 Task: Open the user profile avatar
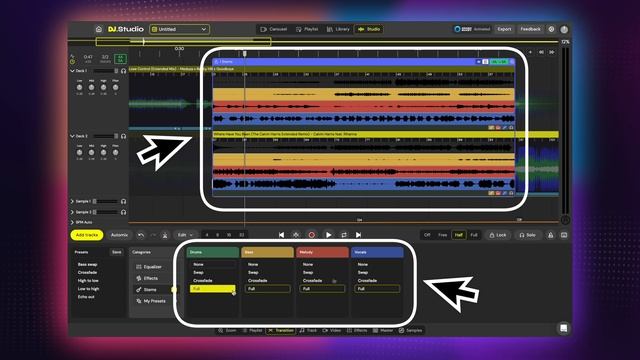(564, 29)
